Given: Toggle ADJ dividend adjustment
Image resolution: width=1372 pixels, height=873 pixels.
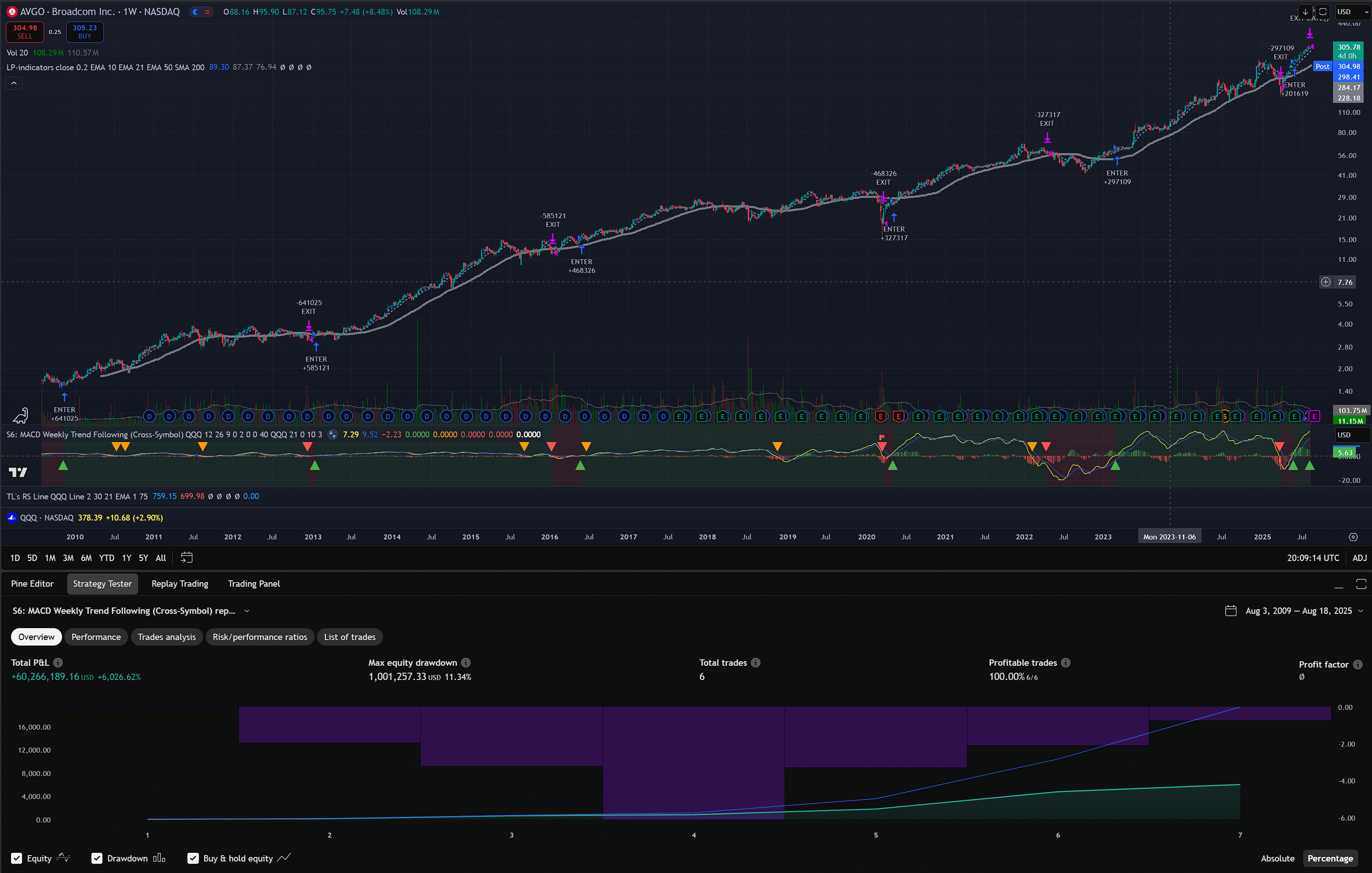Looking at the screenshot, I should pos(1360,558).
